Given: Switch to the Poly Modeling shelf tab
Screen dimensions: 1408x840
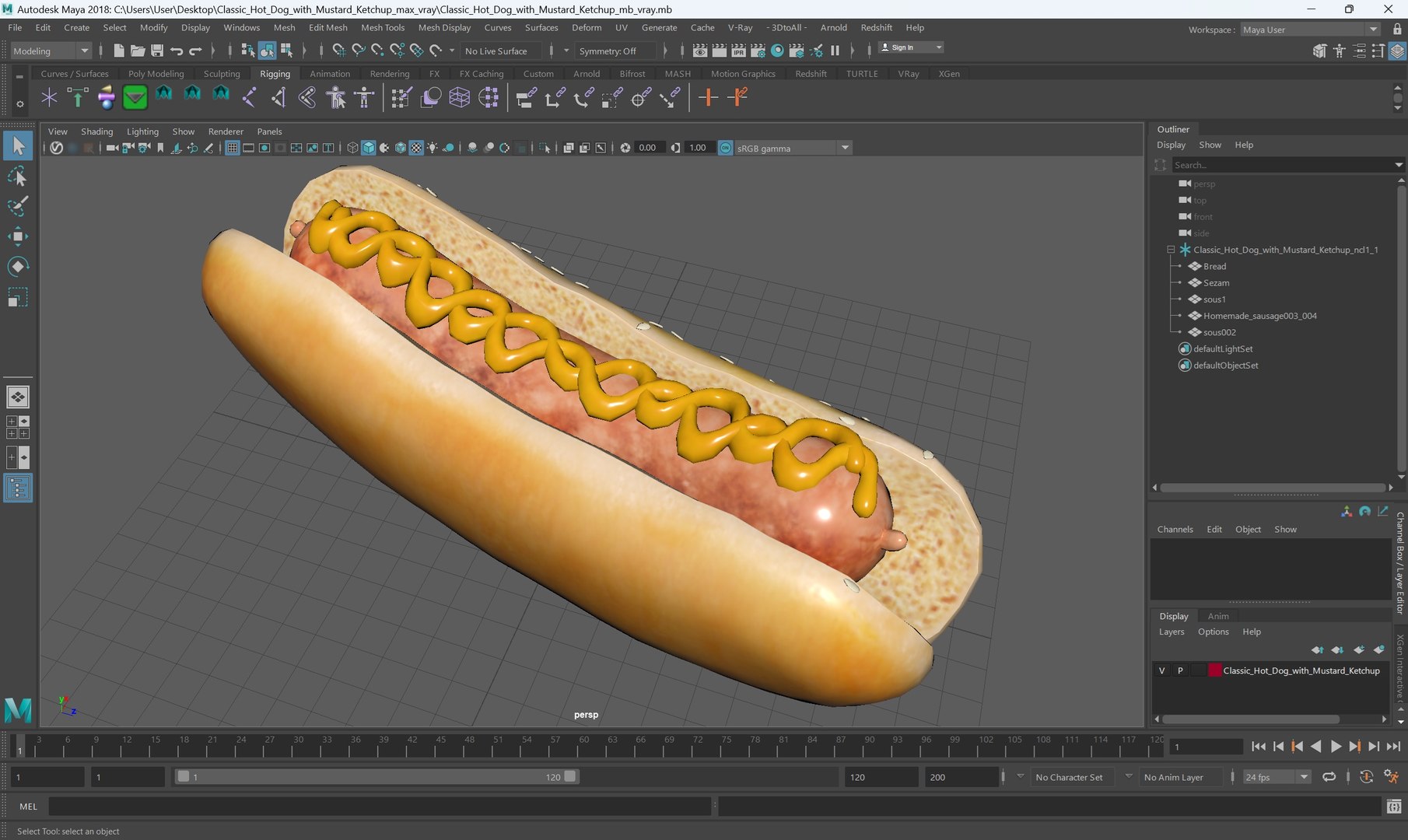Looking at the screenshot, I should pos(156,74).
